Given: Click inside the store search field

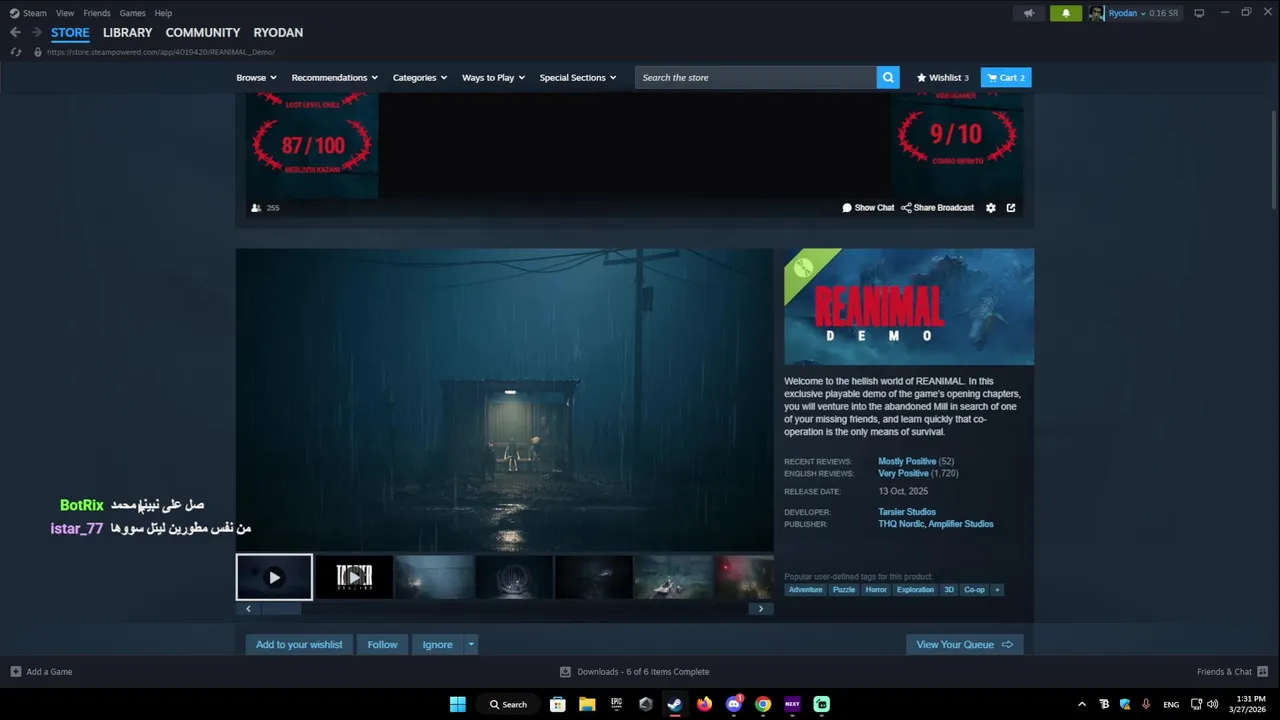Looking at the screenshot, I should [755, 77].
